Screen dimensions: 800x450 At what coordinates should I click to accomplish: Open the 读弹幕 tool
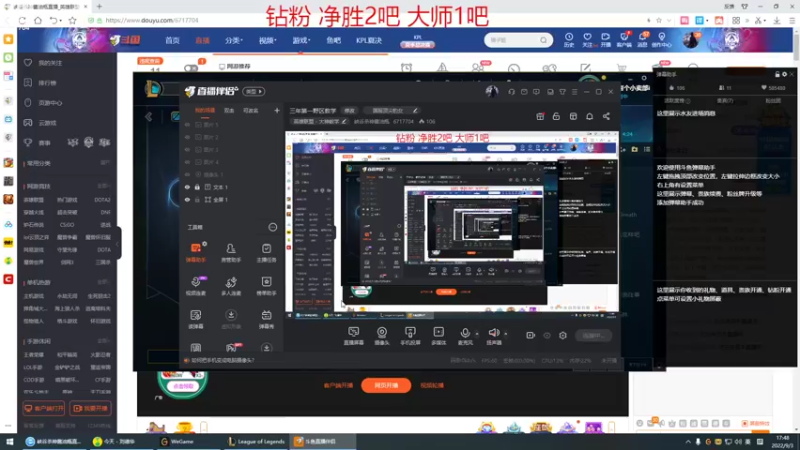[196, 319]
